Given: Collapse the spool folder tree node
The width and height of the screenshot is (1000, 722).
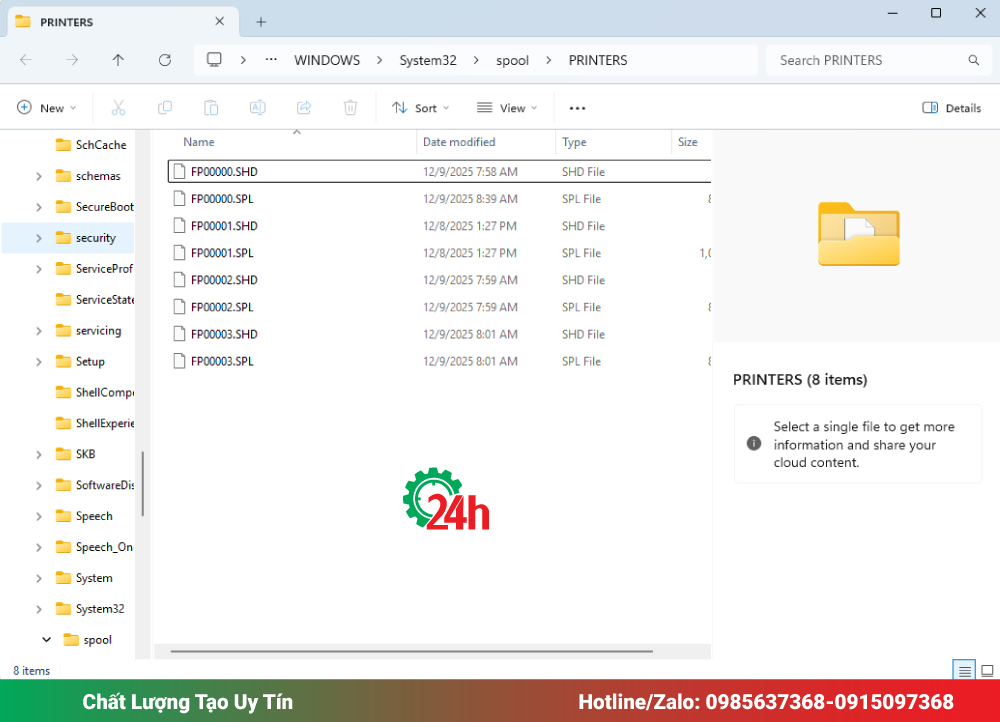Looking at the screenshot, I should [x=47, y=639].
